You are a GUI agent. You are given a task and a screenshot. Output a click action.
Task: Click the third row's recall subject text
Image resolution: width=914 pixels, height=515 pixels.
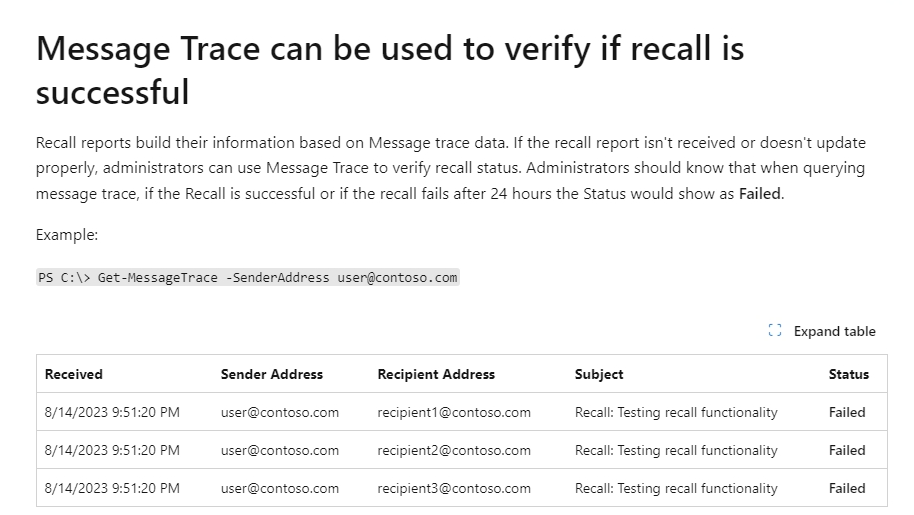point(676,488)
